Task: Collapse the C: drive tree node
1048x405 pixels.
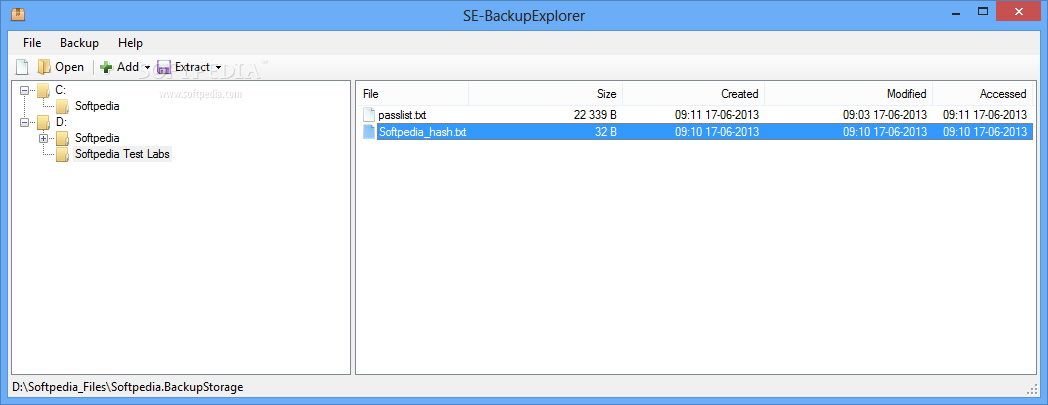Action: 25,90
